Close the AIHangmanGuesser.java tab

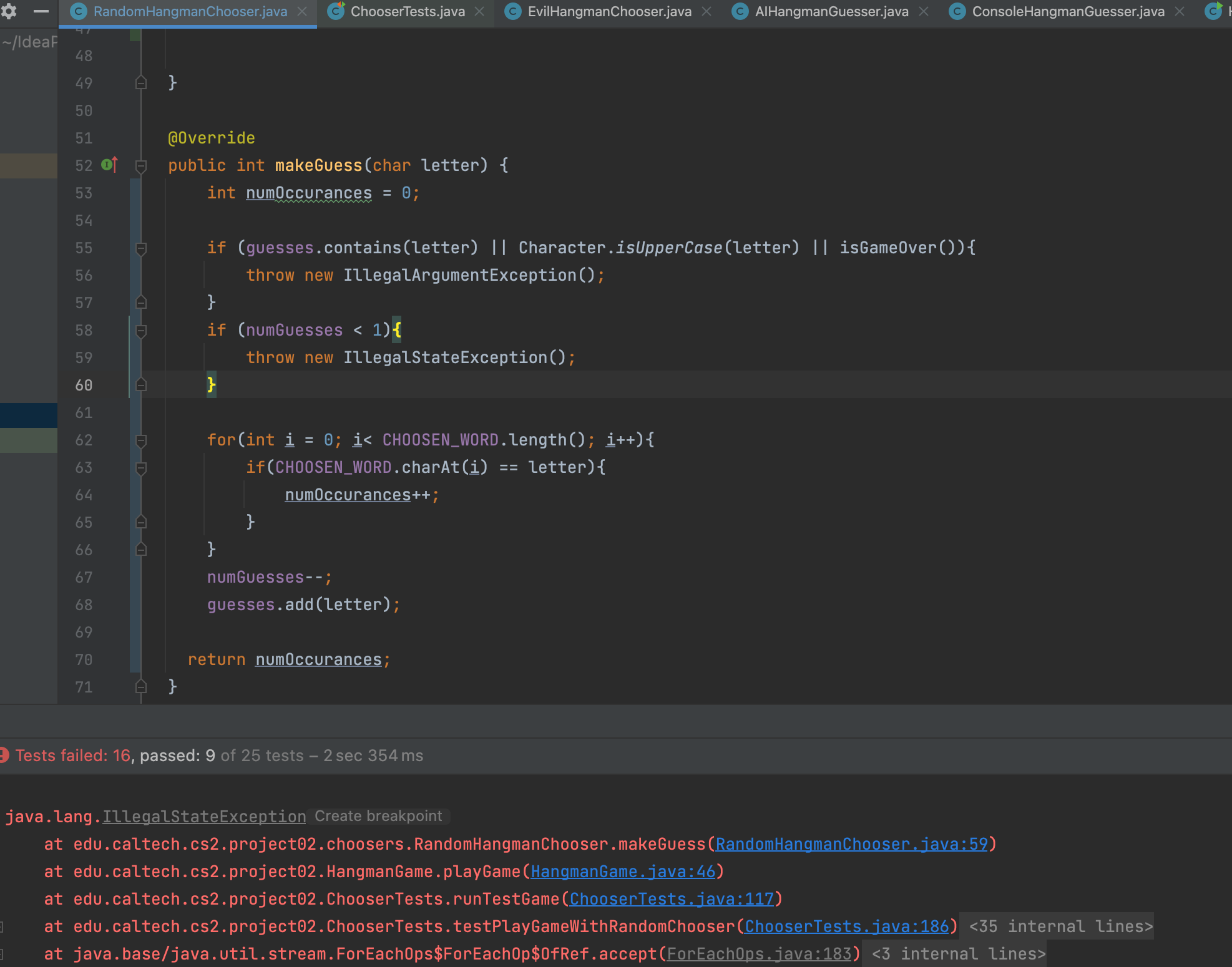click(x=924, y=11)
